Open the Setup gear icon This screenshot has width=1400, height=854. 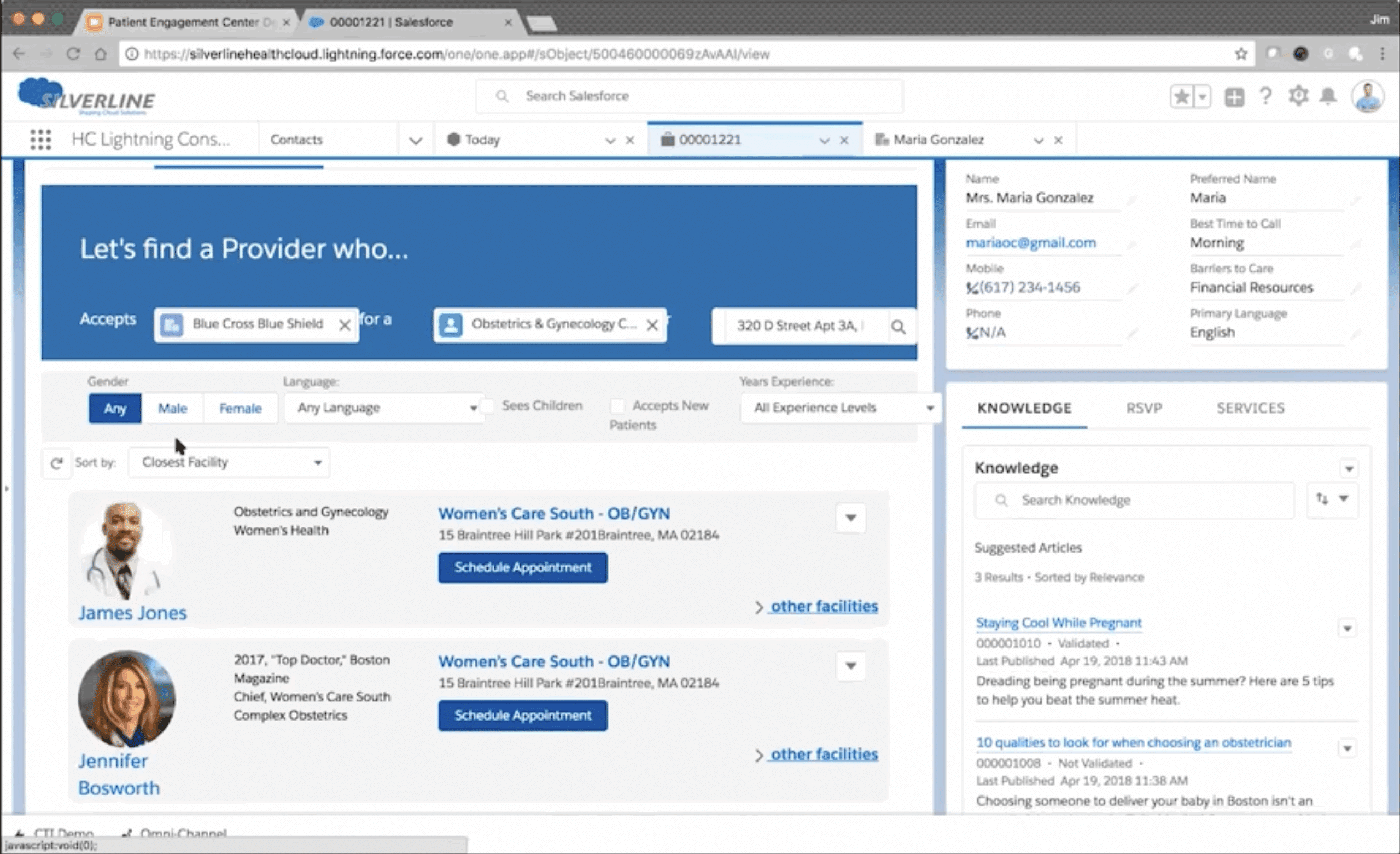1298,96
